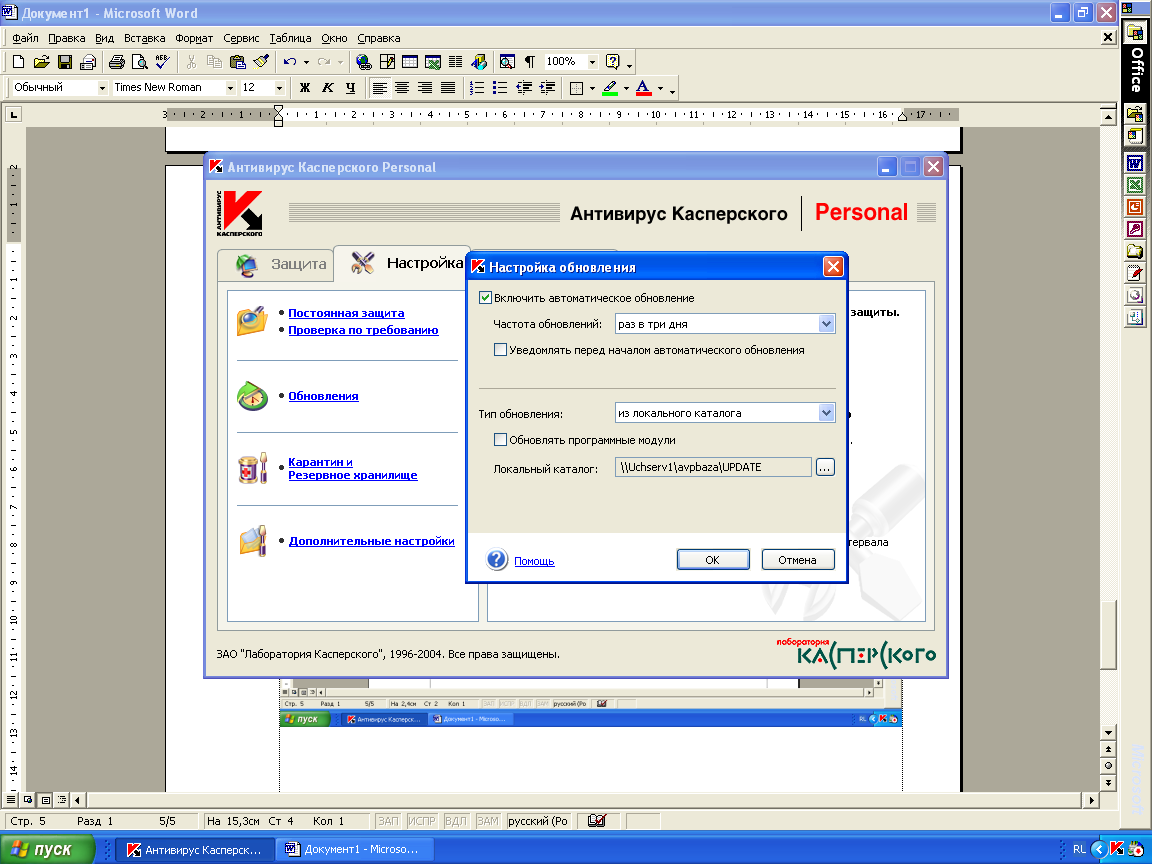This screenshot has width=1152, height=864.
Task: Click the Copy icon in the toolbar
Action: click(x=214, y=62)
